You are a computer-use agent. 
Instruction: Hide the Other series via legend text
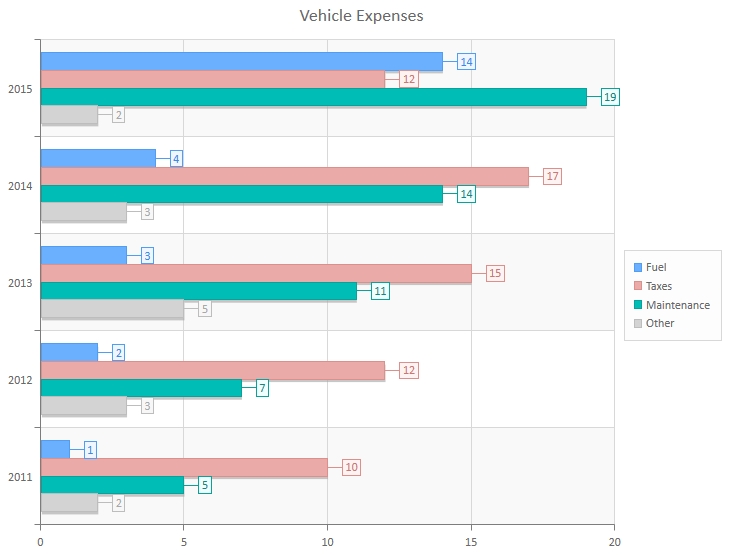660,323
